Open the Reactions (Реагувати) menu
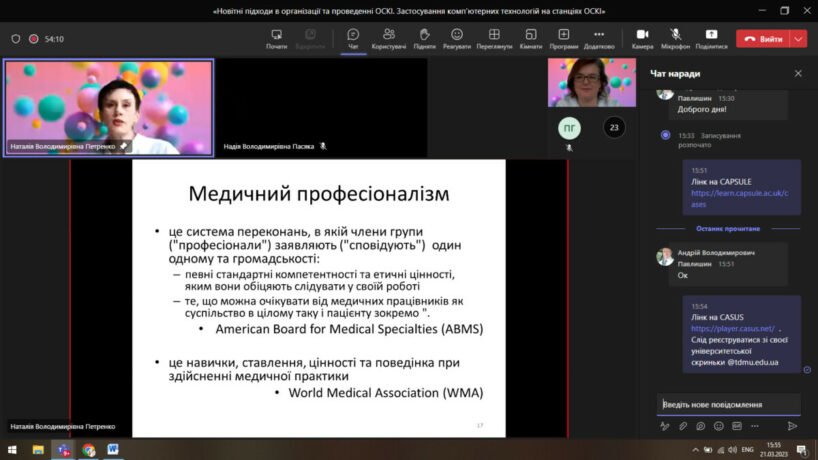This screenshot has height=460, width=818. pyautogui.click(x=457, y=38)
